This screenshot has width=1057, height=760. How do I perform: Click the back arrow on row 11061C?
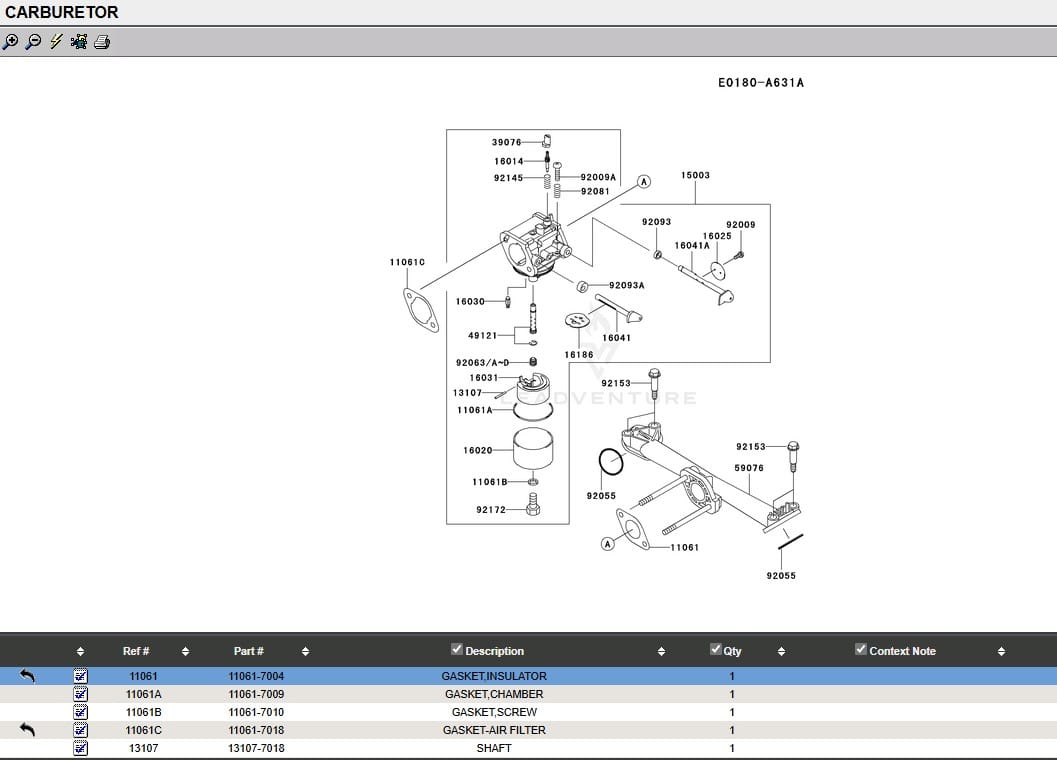pyautogui.click(x=27, y=730)
